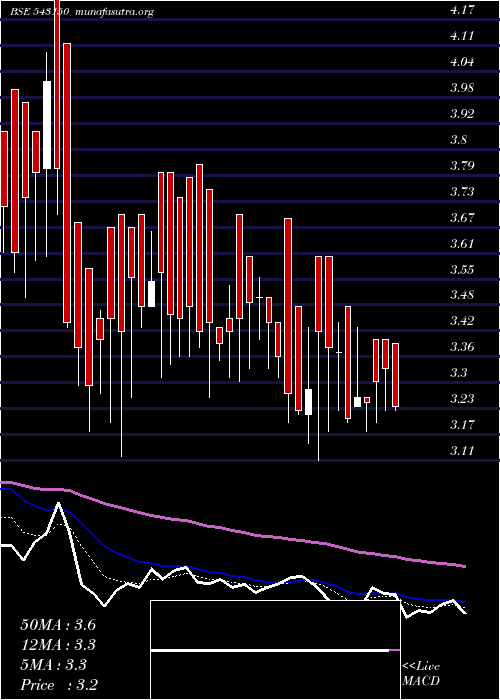Click the 3.55 price axis label
This screenshot has height=700, width=500.
462,269
